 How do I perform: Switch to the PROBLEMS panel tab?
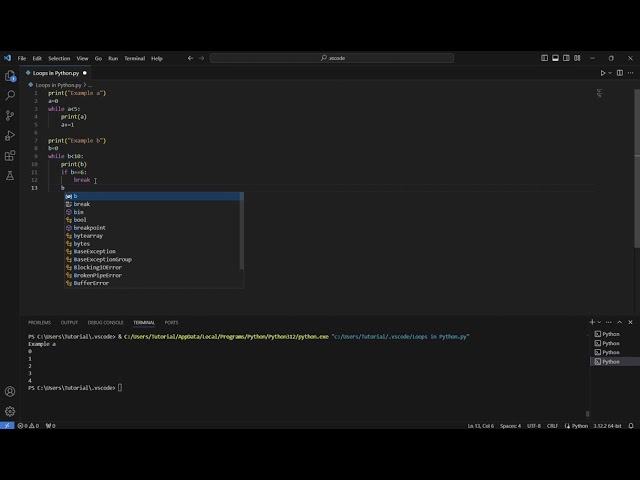point(40,322)
